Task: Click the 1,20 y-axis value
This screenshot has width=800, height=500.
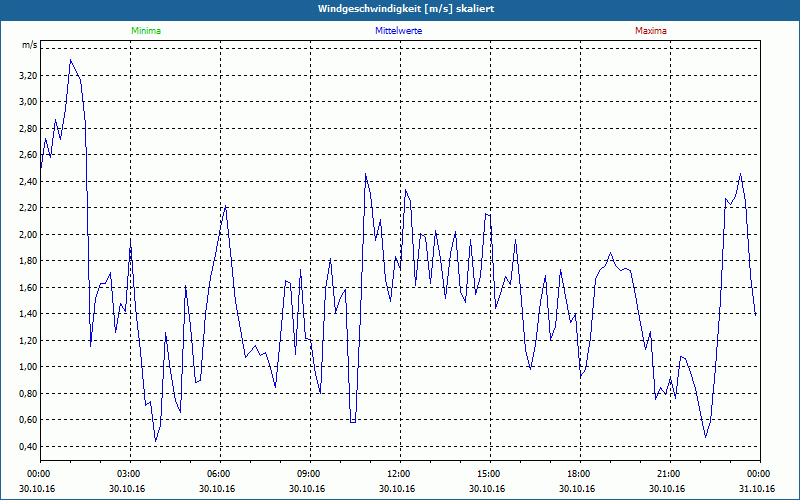Action: [x=30, y=340]
